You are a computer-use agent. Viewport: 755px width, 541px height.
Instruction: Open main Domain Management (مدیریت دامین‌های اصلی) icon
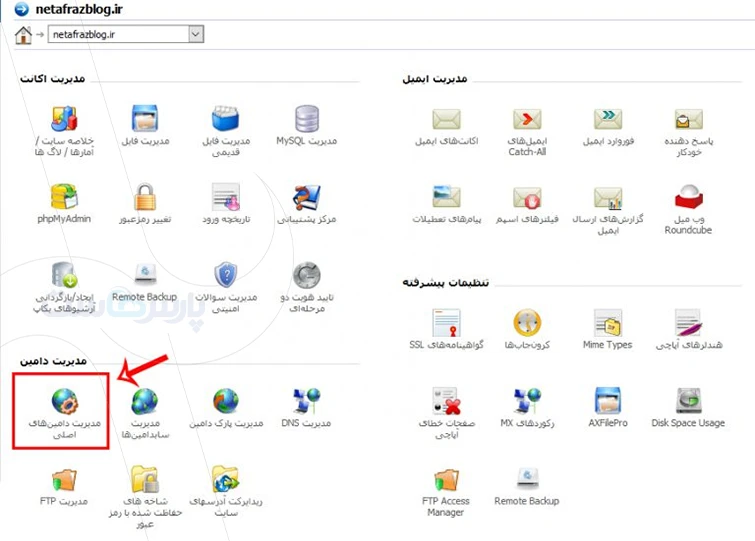coord(65,401)
